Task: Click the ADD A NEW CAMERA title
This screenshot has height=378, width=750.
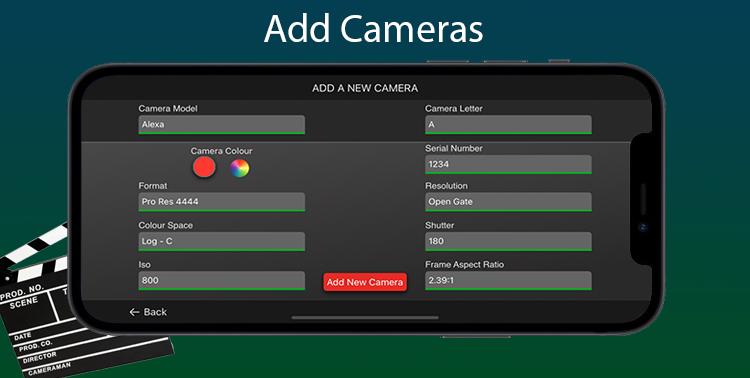Action: pos(365,88)
